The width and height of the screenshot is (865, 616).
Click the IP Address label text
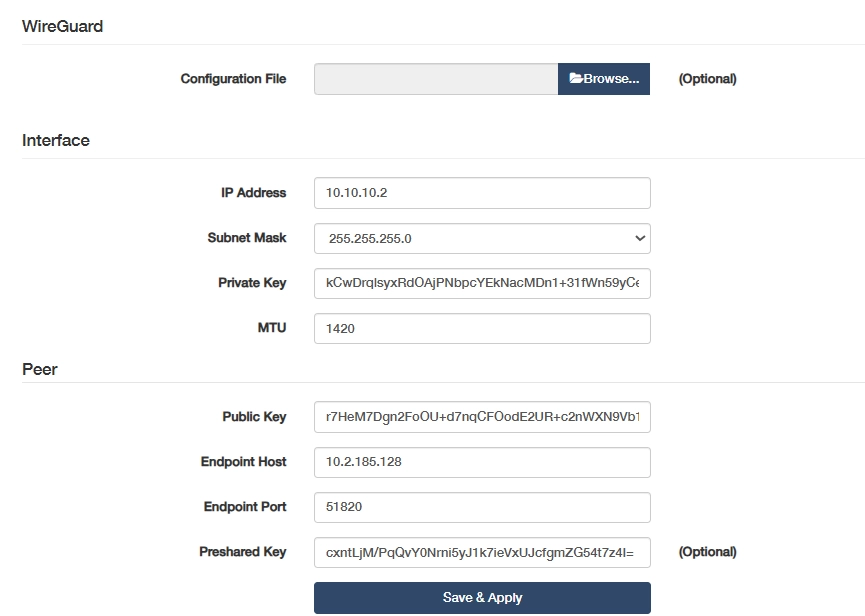coord(253,193)
